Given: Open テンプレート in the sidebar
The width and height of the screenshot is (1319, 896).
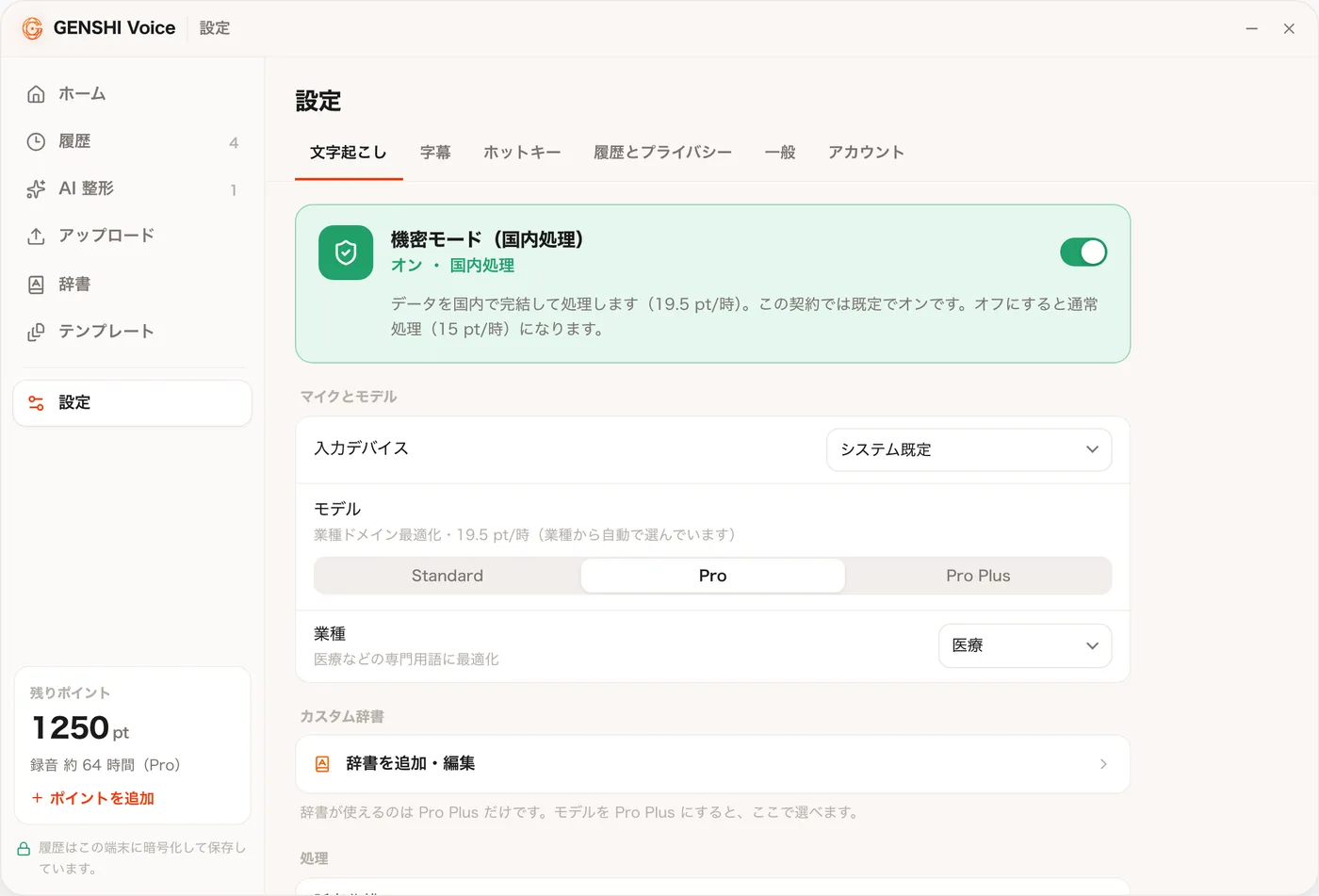Looking at the screenshot, I should [132, 332].
